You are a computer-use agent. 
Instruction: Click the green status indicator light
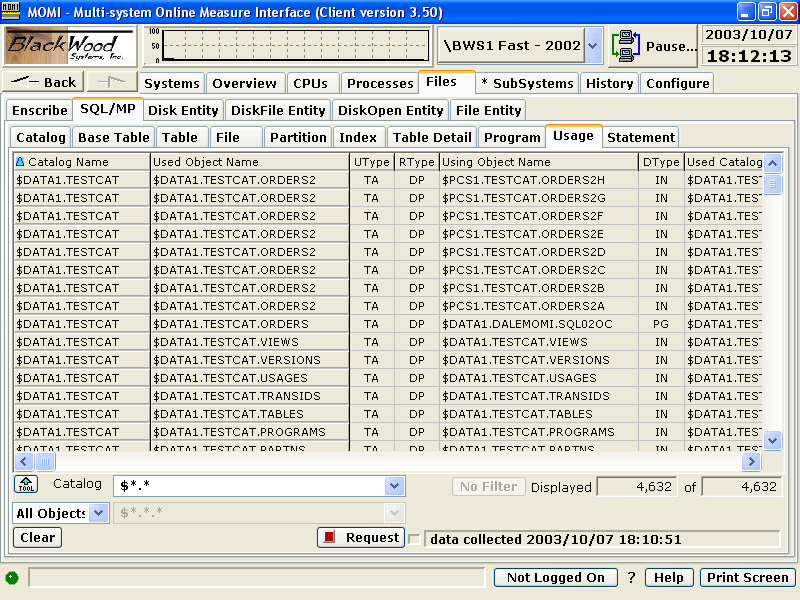(12, 578)
